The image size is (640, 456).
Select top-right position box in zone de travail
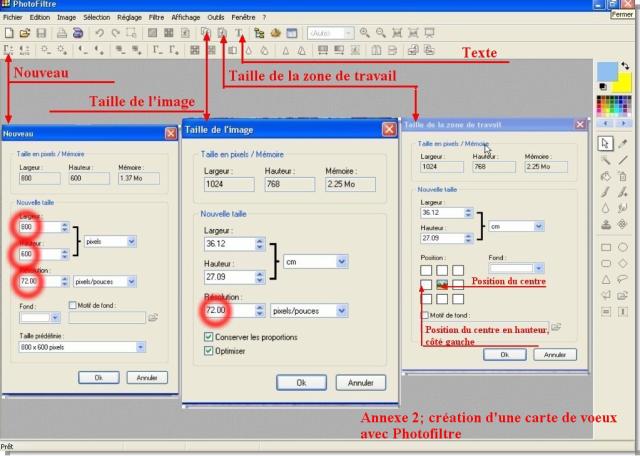[458, 270]
